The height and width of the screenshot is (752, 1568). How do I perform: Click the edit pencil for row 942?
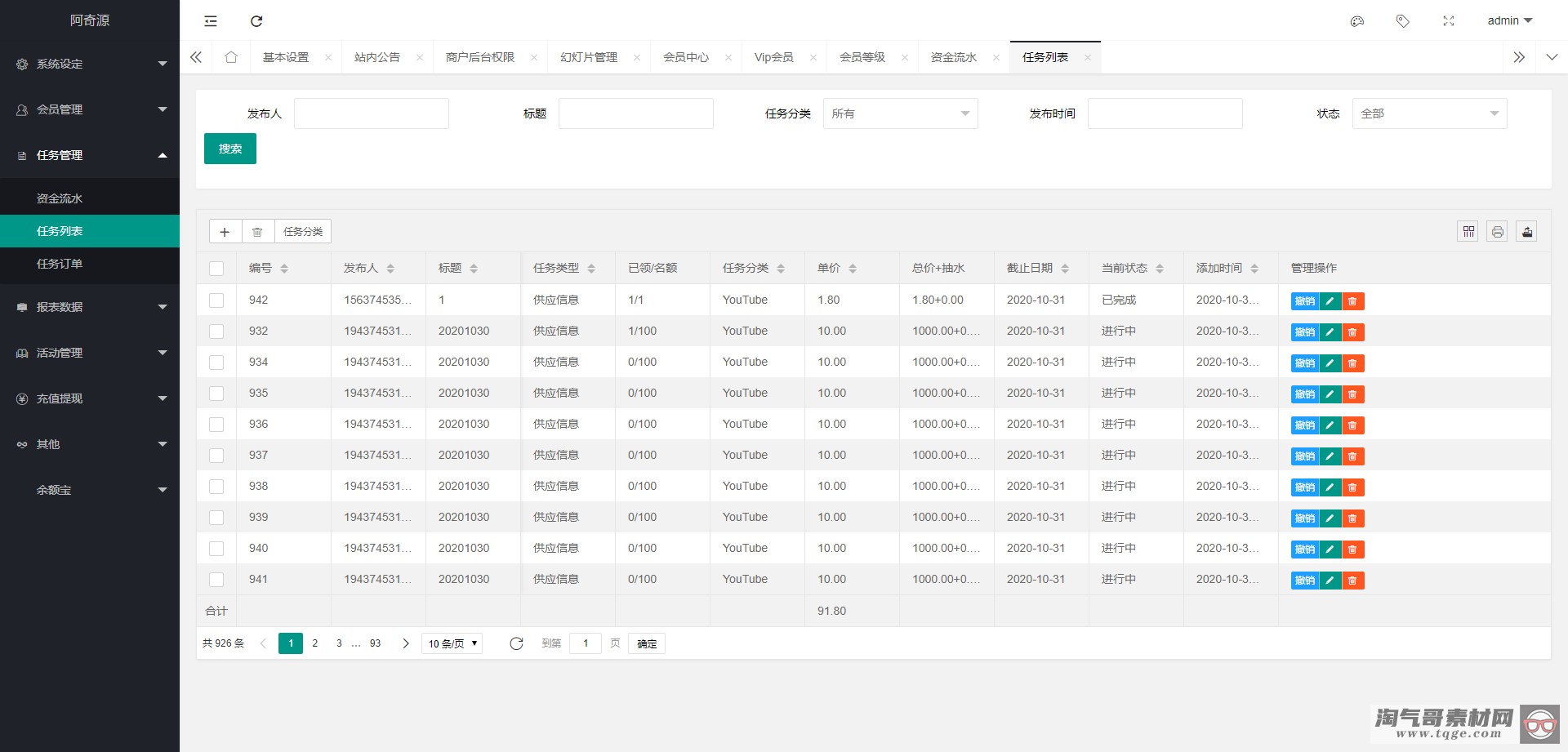pos(1330,301)
